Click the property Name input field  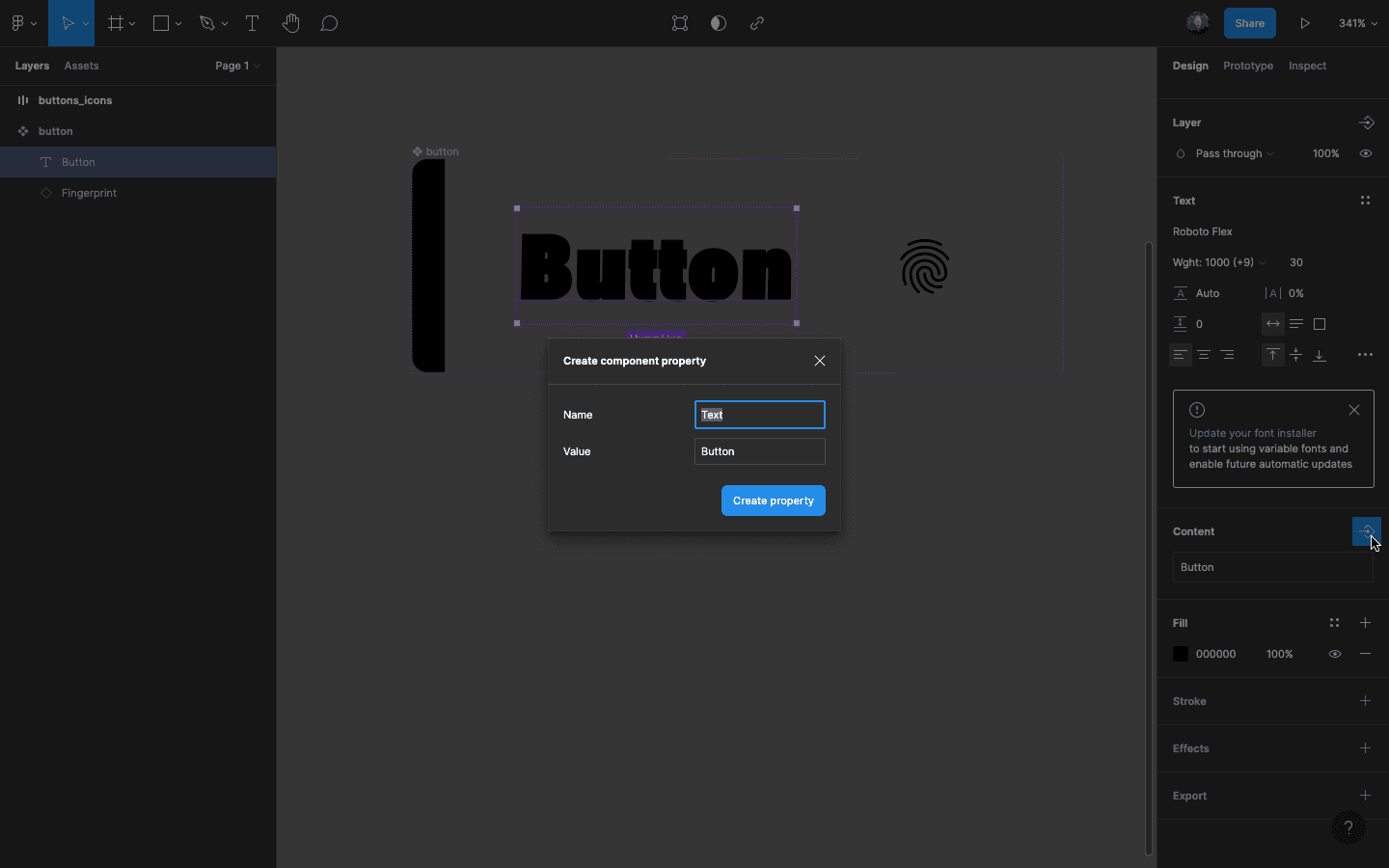click(760, 415)
